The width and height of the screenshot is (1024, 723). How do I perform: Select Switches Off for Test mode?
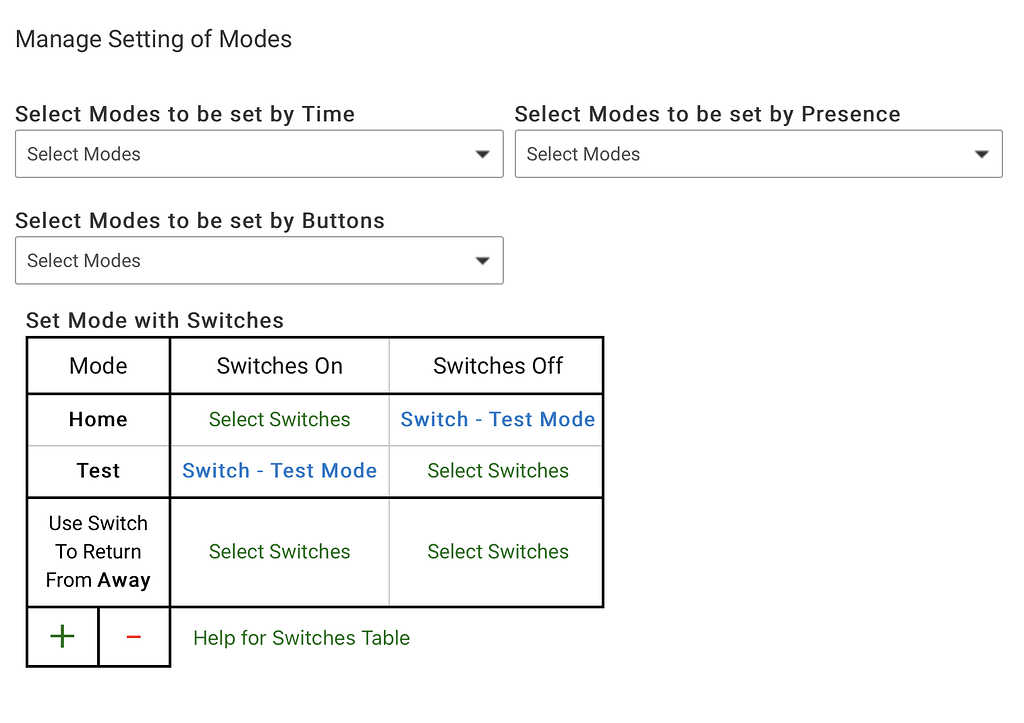(498, 471)
